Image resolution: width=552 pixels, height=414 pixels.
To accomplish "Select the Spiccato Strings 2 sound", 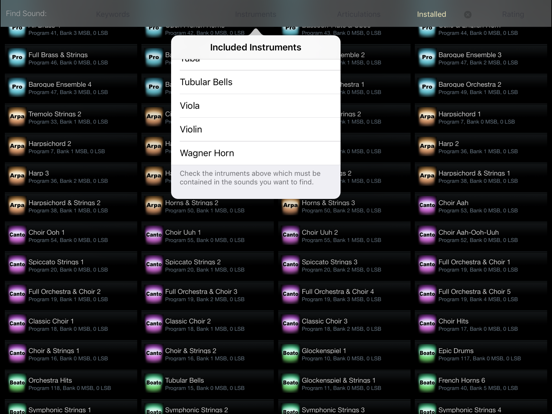I will tap(207, 265).
